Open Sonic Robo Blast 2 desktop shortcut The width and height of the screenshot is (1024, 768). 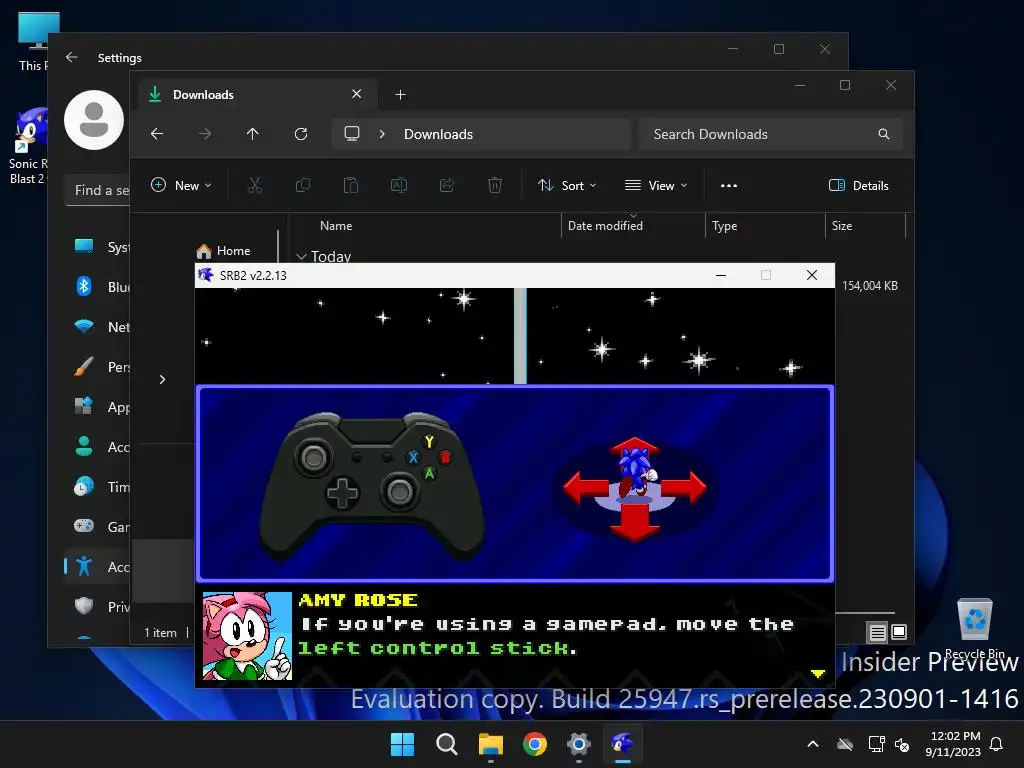coord(29,146)
